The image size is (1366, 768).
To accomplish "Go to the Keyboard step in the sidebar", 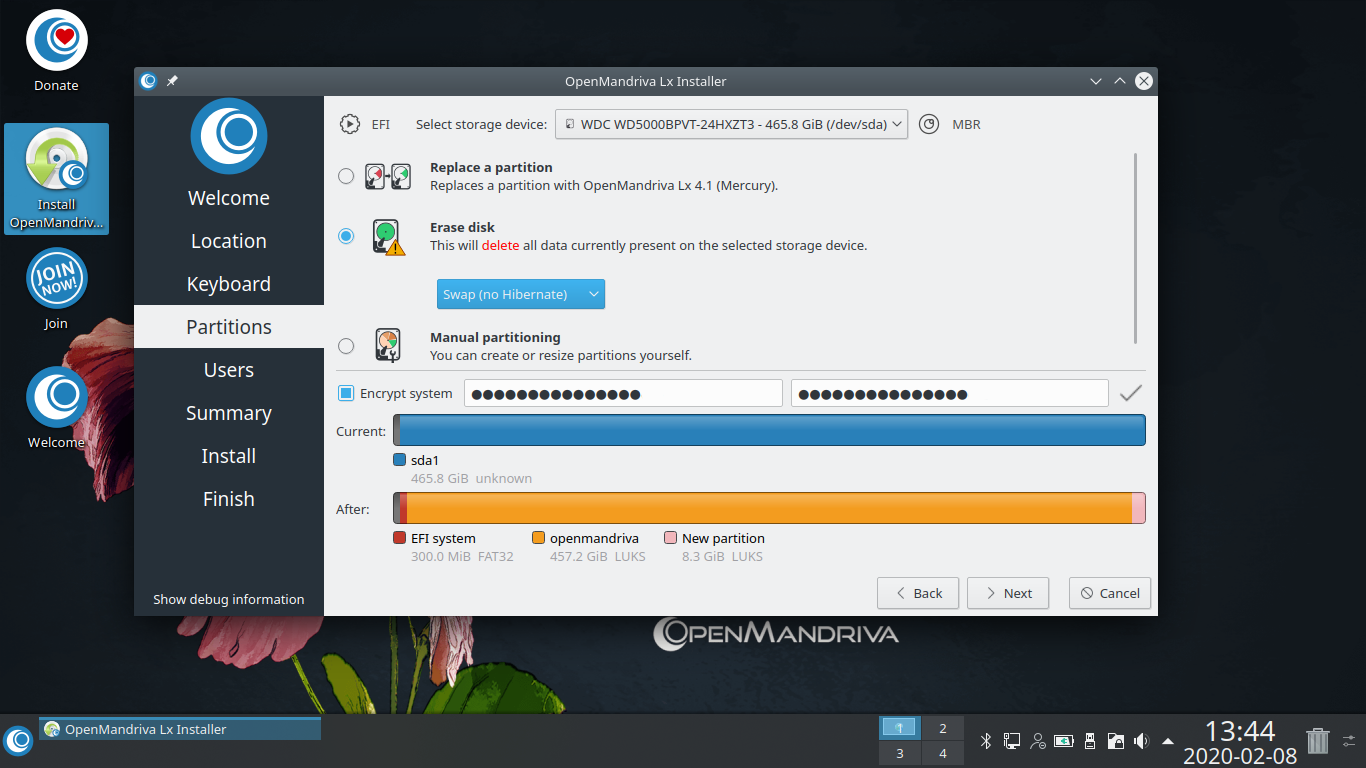I will (229, 284).
